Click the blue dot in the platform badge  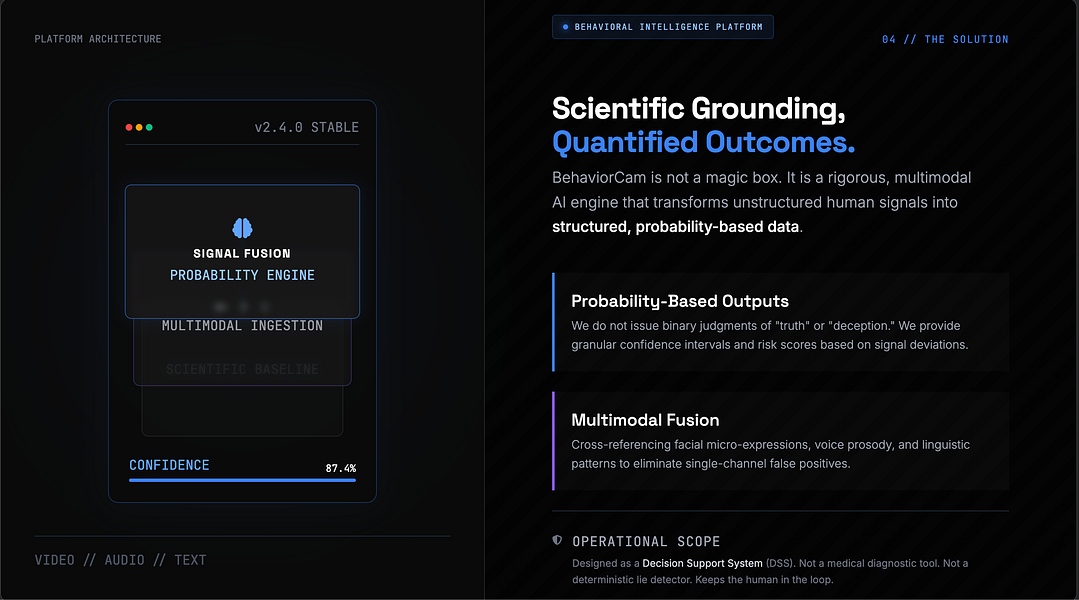click(566, 27)
